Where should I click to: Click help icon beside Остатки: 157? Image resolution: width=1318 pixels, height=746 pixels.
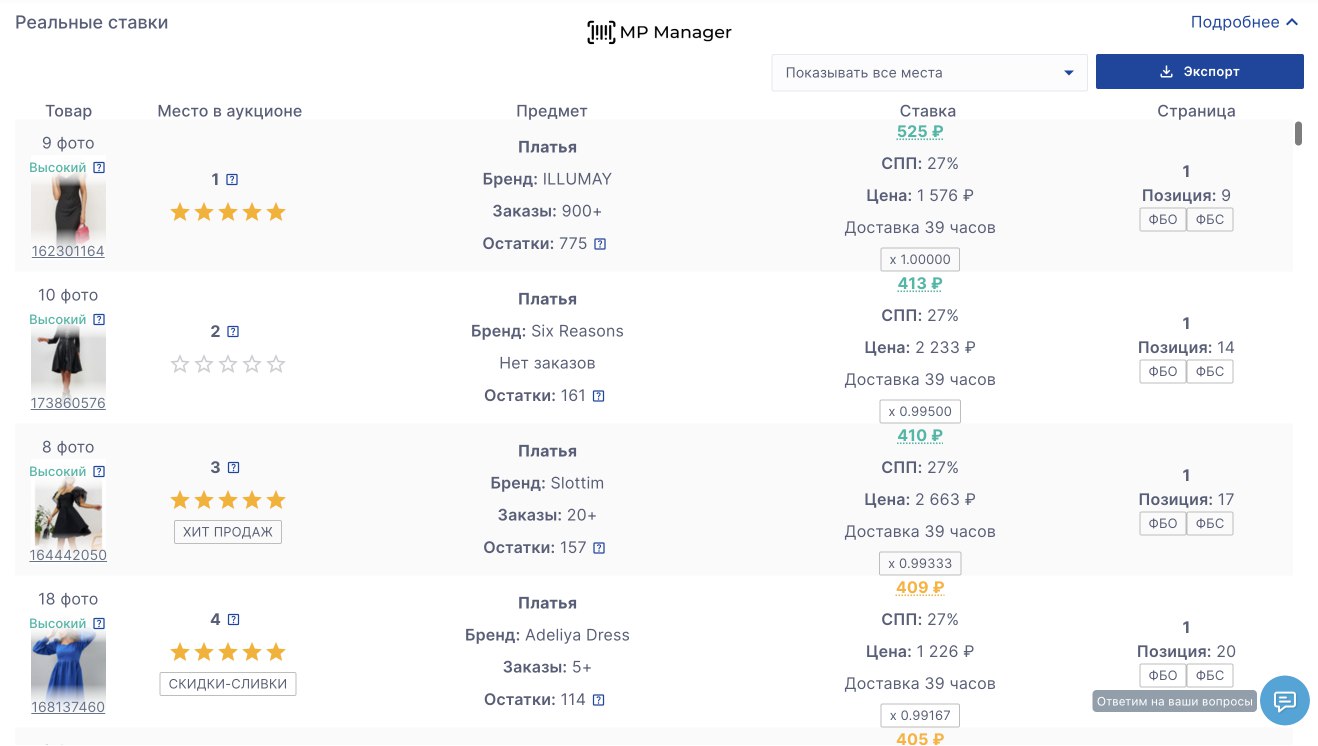[600, 548]
